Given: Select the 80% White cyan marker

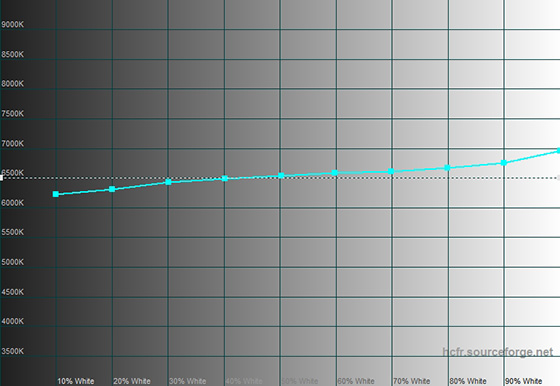Looking at the screenshot, I should [x=447, y=167].
